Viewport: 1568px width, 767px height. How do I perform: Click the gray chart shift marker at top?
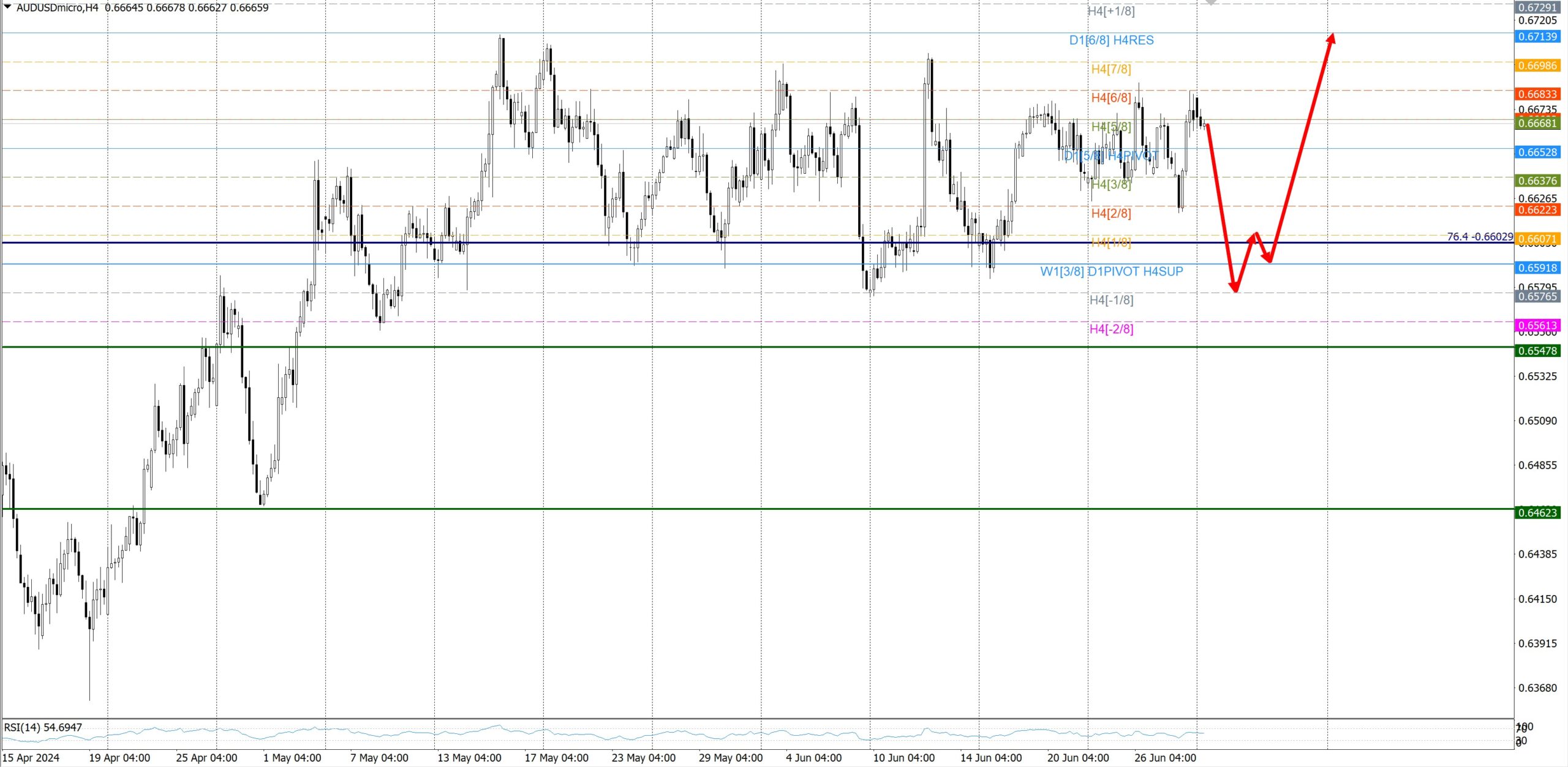pos(1211,2)
